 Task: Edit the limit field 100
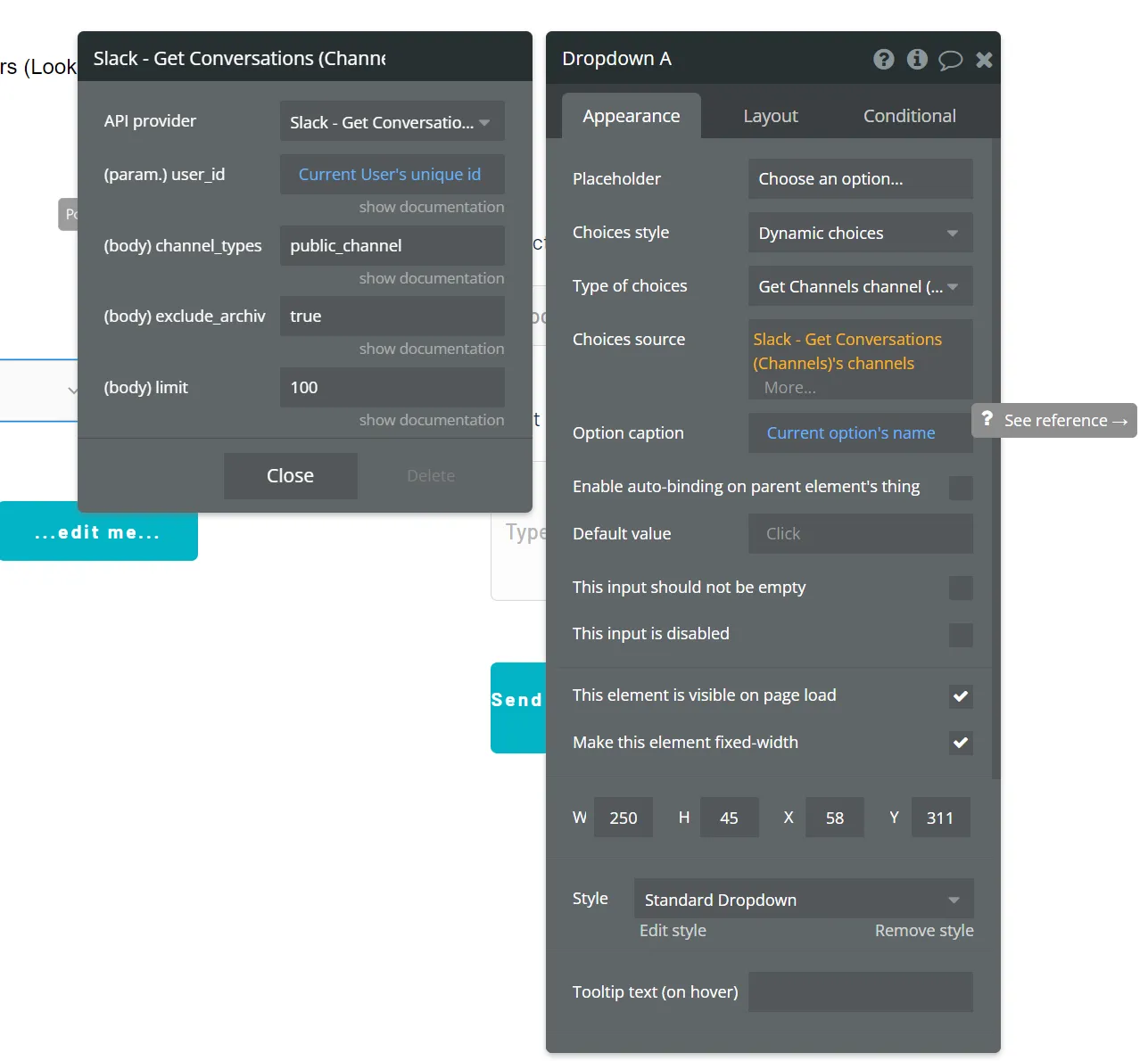tap(392, 387)
